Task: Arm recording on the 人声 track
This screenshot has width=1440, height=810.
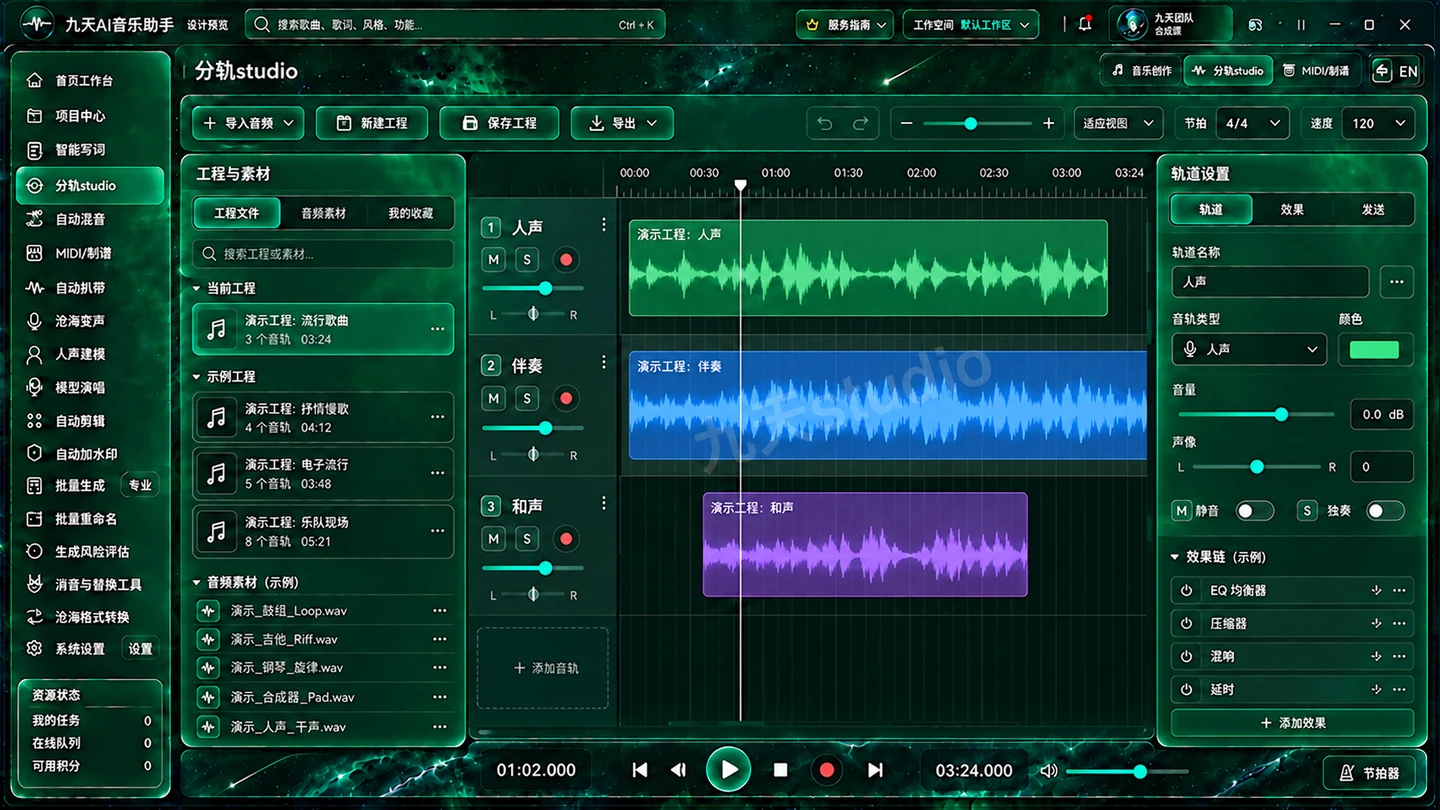Action: click(x=566, y=260)
